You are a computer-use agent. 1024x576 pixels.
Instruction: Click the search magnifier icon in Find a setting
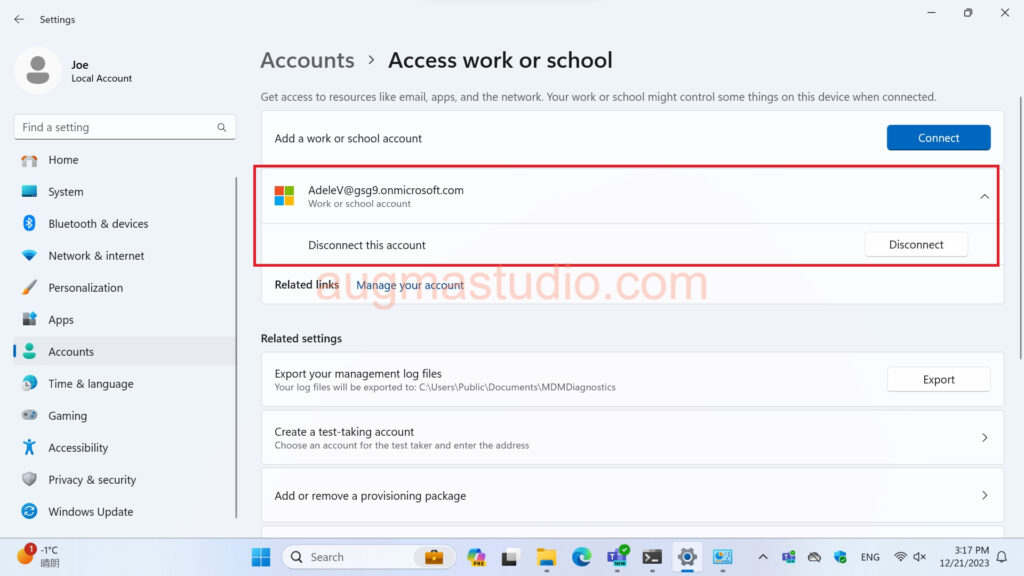pyautogui.click(x=222, y=127)
